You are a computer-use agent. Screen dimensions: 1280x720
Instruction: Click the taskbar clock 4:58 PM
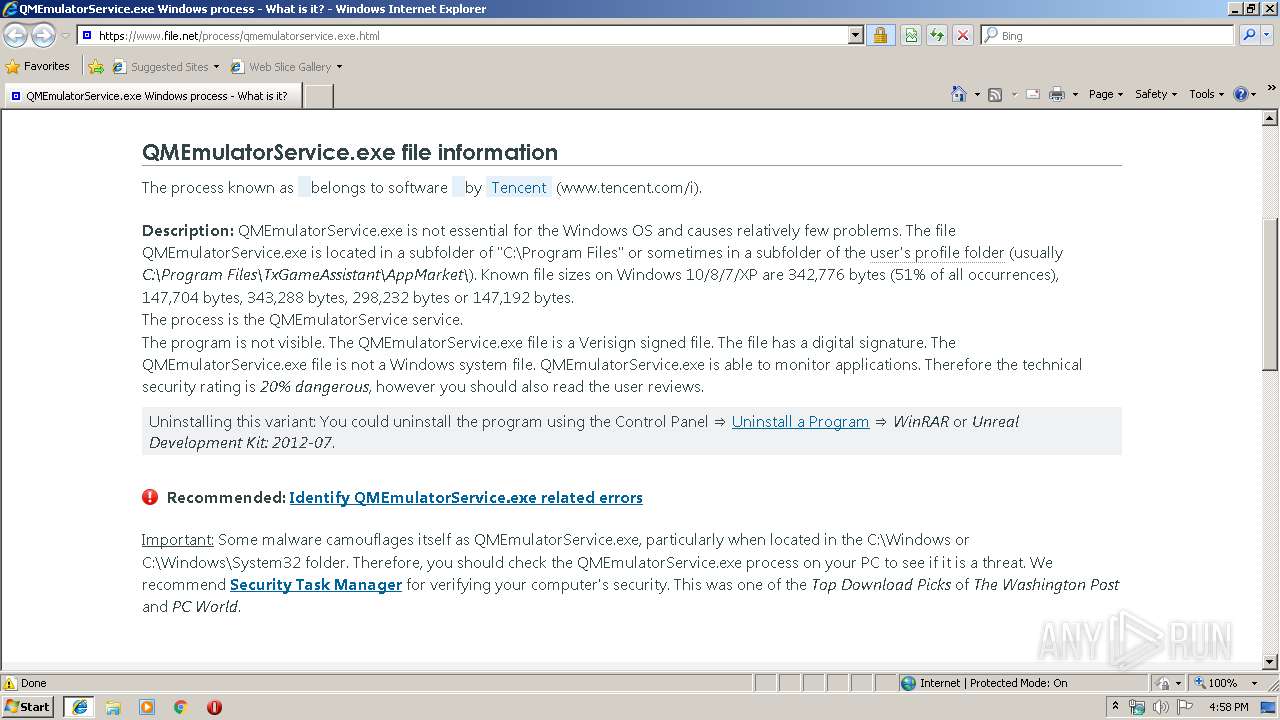point(1228,707)
